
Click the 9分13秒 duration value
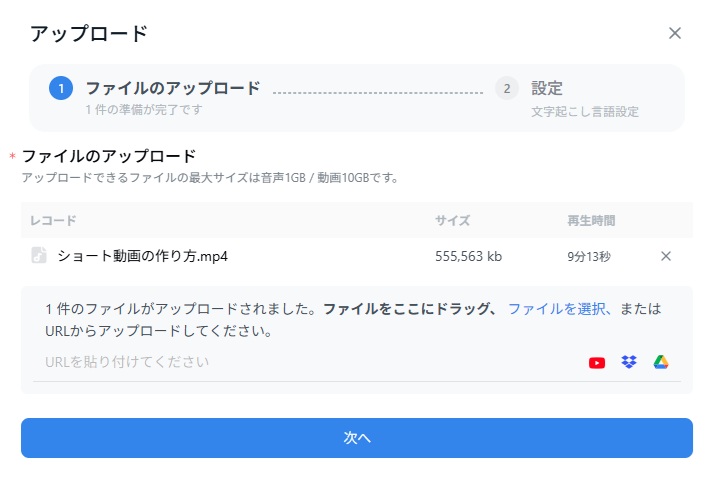pos(588,257)
